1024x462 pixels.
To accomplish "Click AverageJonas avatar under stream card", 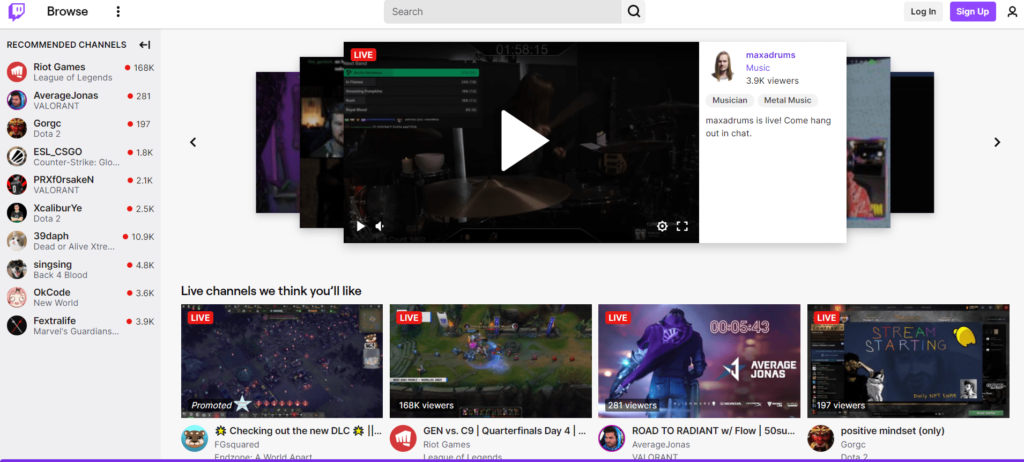I will click(x=612, y=438).
